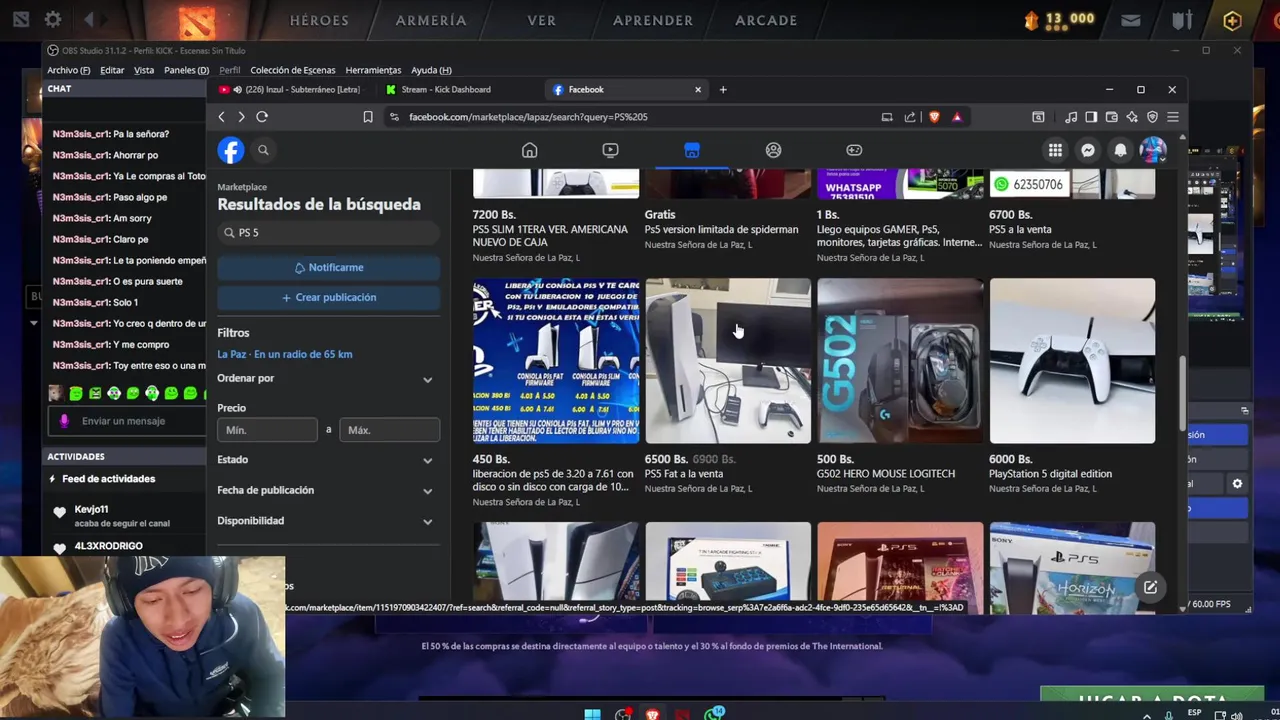1280x720 pixels.
Task: Open the browser hamburger menu
Action: [x=1173, y=117]
